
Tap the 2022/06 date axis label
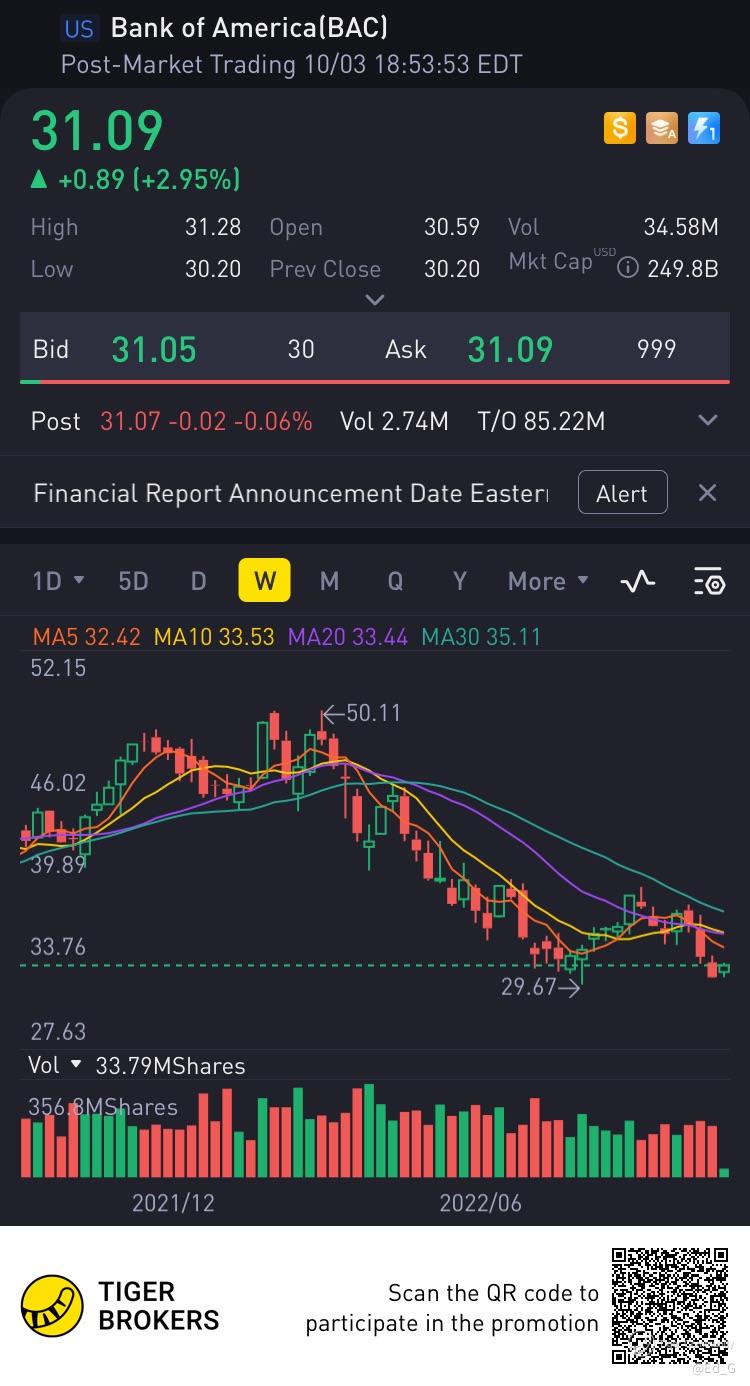click(480, 1202)
